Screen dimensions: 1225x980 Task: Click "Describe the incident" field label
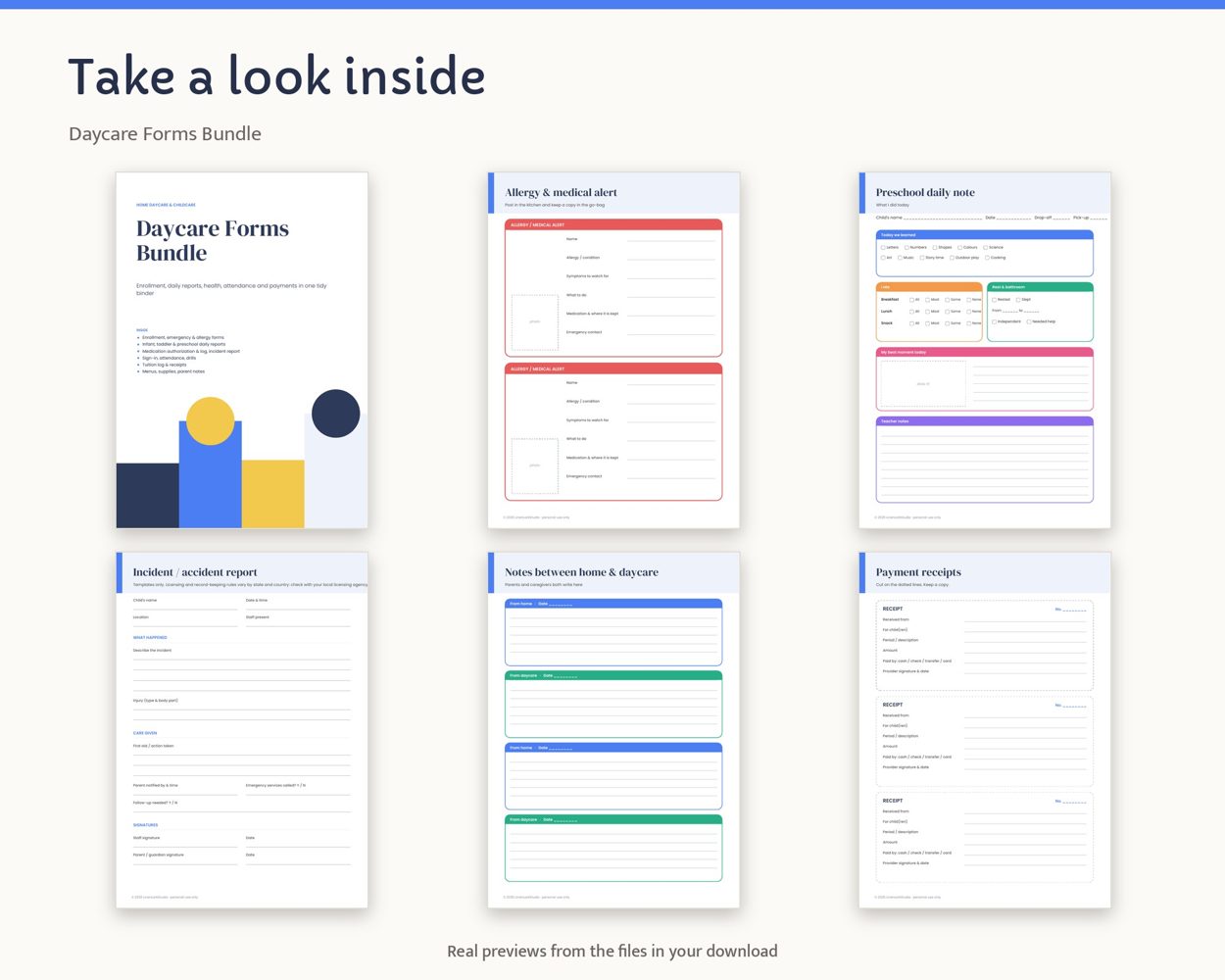point(152,650)
